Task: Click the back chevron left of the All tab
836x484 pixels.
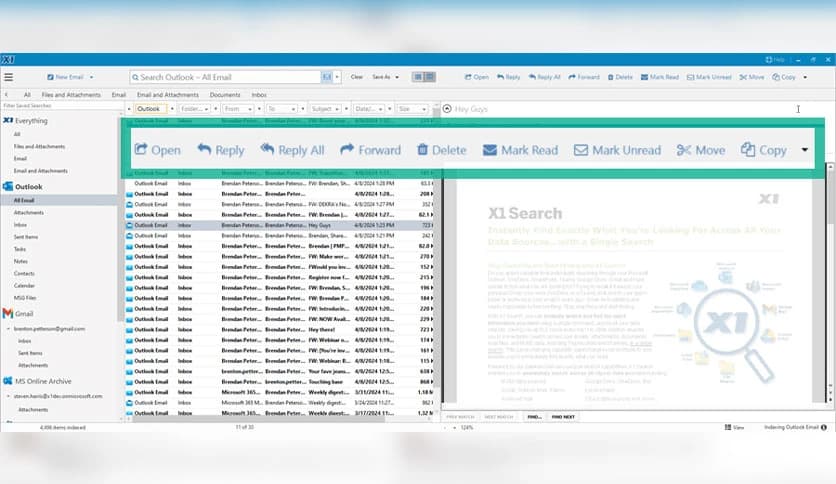Action: [6, 95]
